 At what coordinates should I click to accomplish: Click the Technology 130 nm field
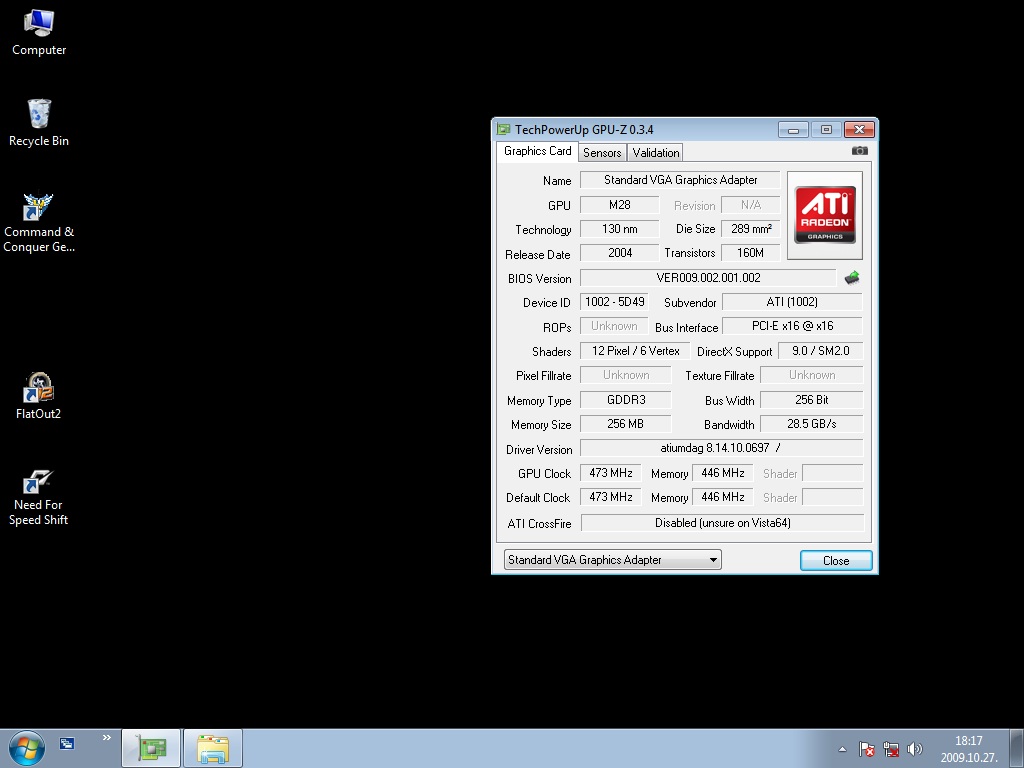pyautogui.click(x=620, y=229)
